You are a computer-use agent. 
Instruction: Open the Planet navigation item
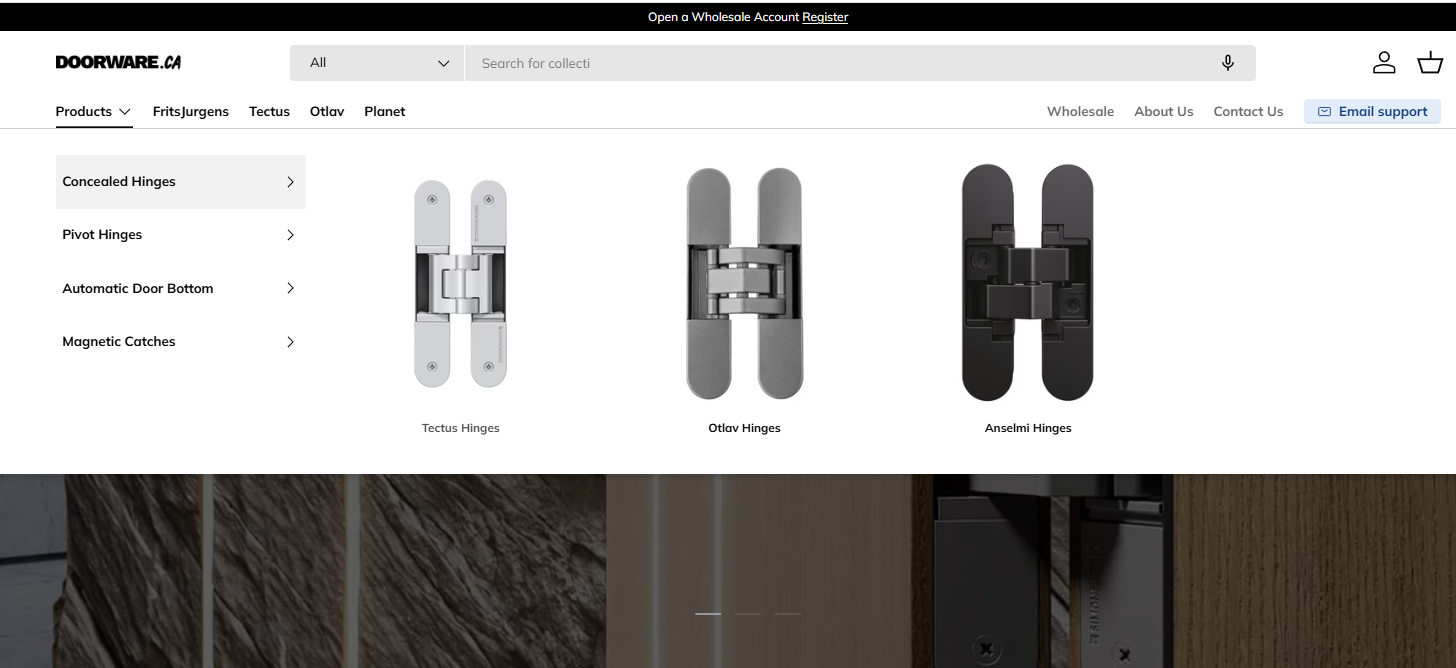pyautogui.click(x=384, y=111)
